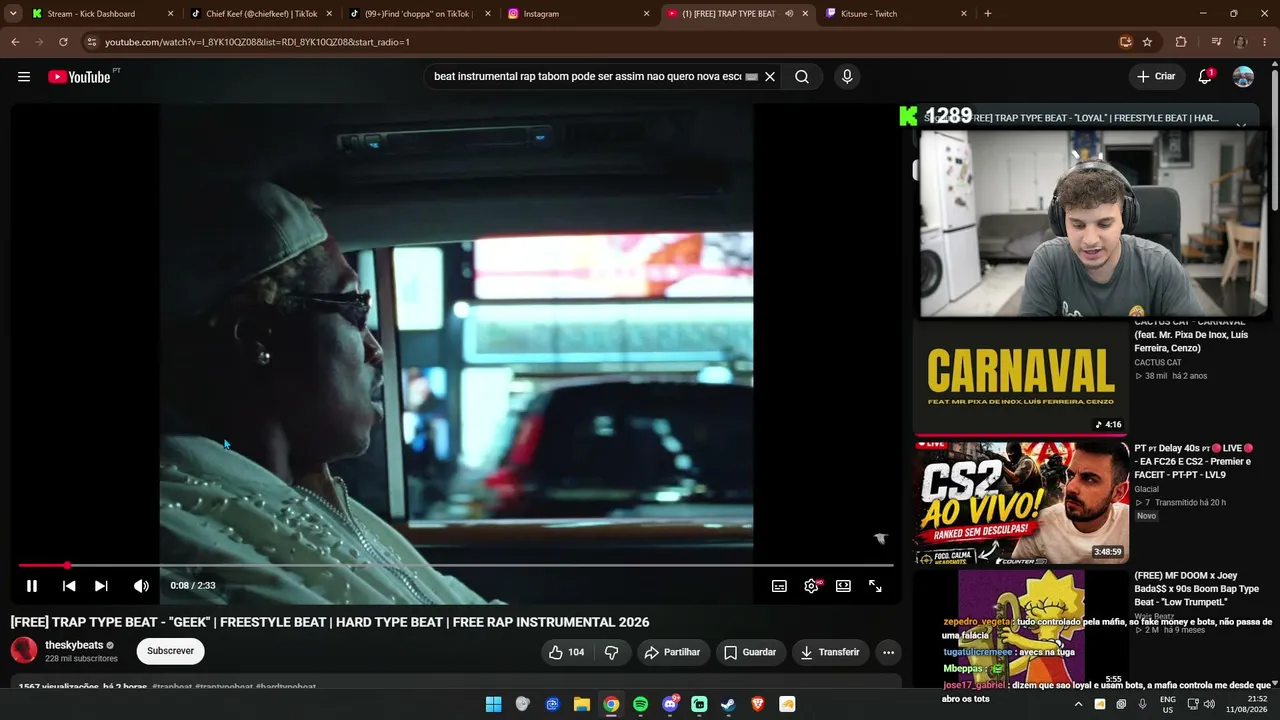Image resolution: width=1280 pixels, height=720 pixels.
Task: Open the YouTube guide hamburger menu
Action: pyautogui.click(x=24, y=77)
